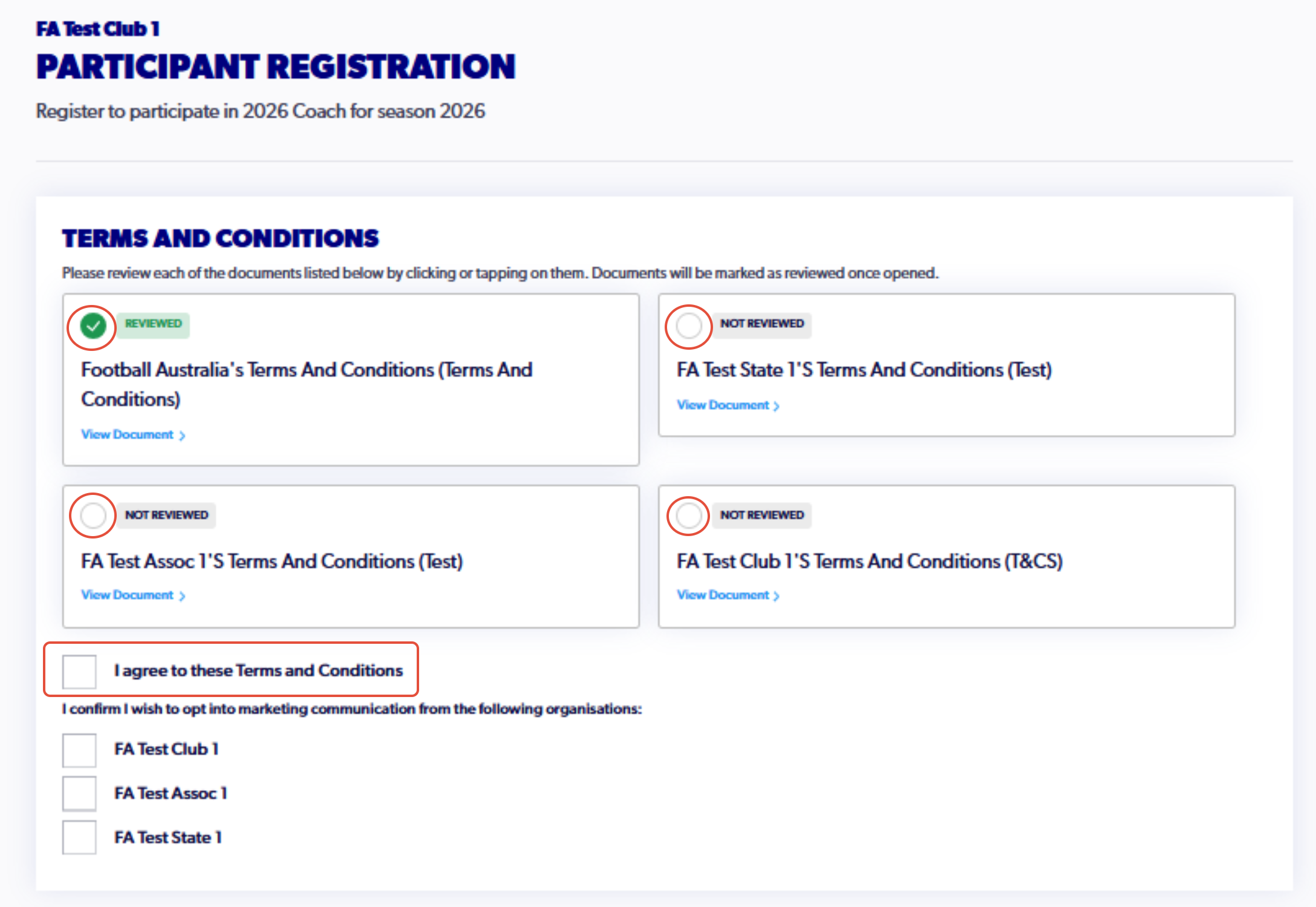
Task: Enable marketing opt-in for FA Test Club 1
Action: [x=79, y=750]
